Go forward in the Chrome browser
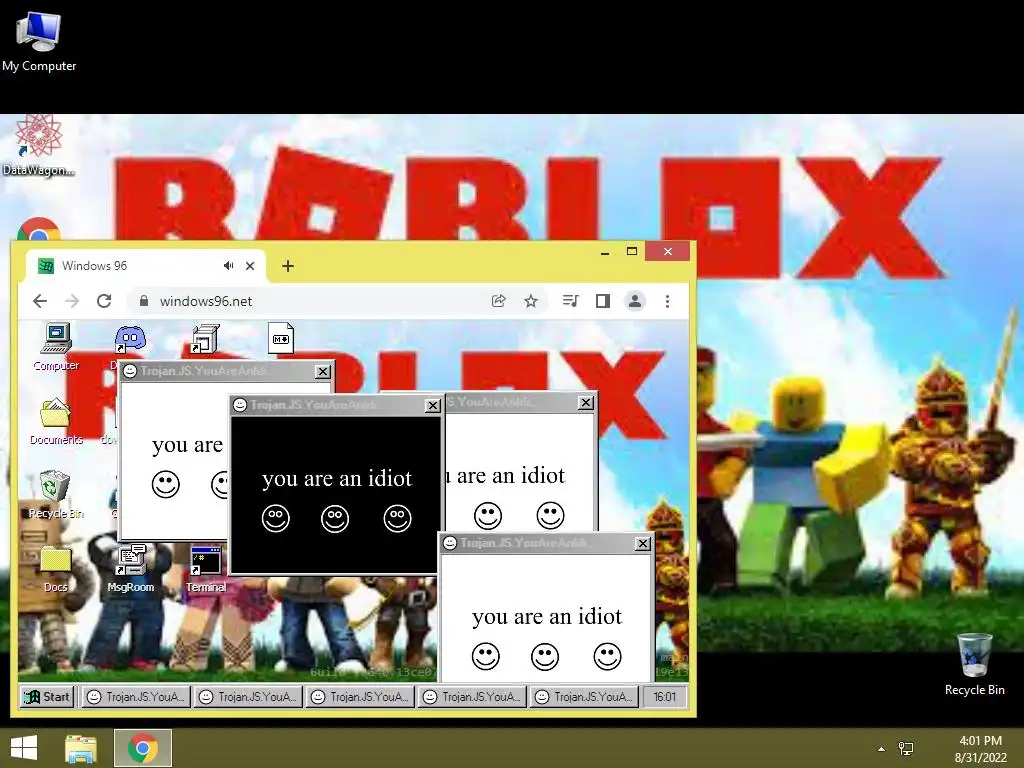This screenshot has height=768, width=1024. tap(72, 301)
